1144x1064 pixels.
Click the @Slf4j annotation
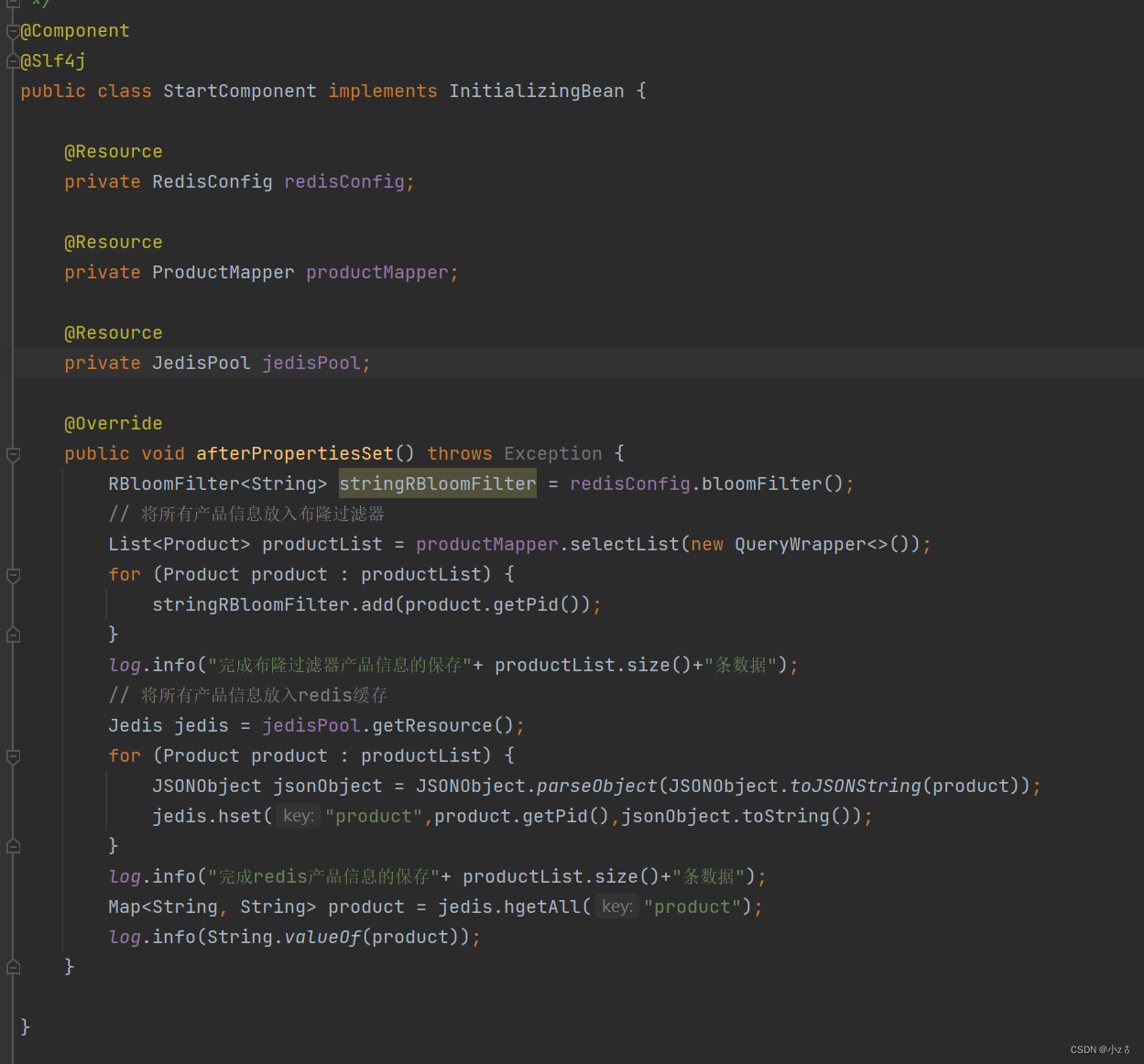pos(53,60)
